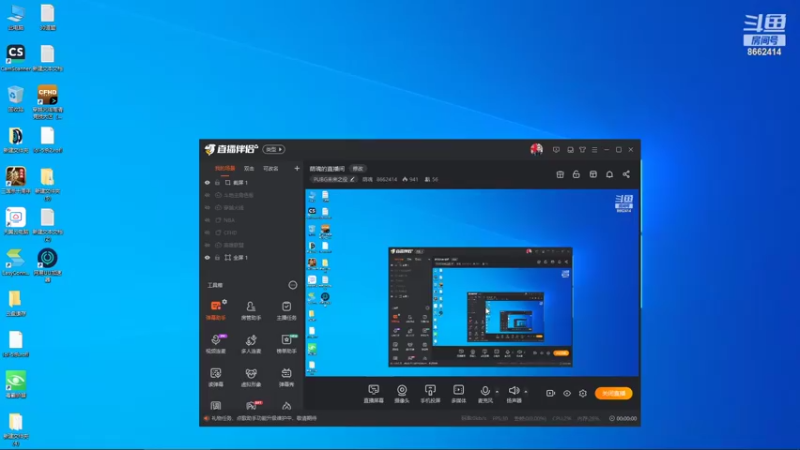The width and height of the screenshot is (800, 450).
Task: Click the orange 关闭直播 button
Action: pyautogui.click(x=613, y=393)
